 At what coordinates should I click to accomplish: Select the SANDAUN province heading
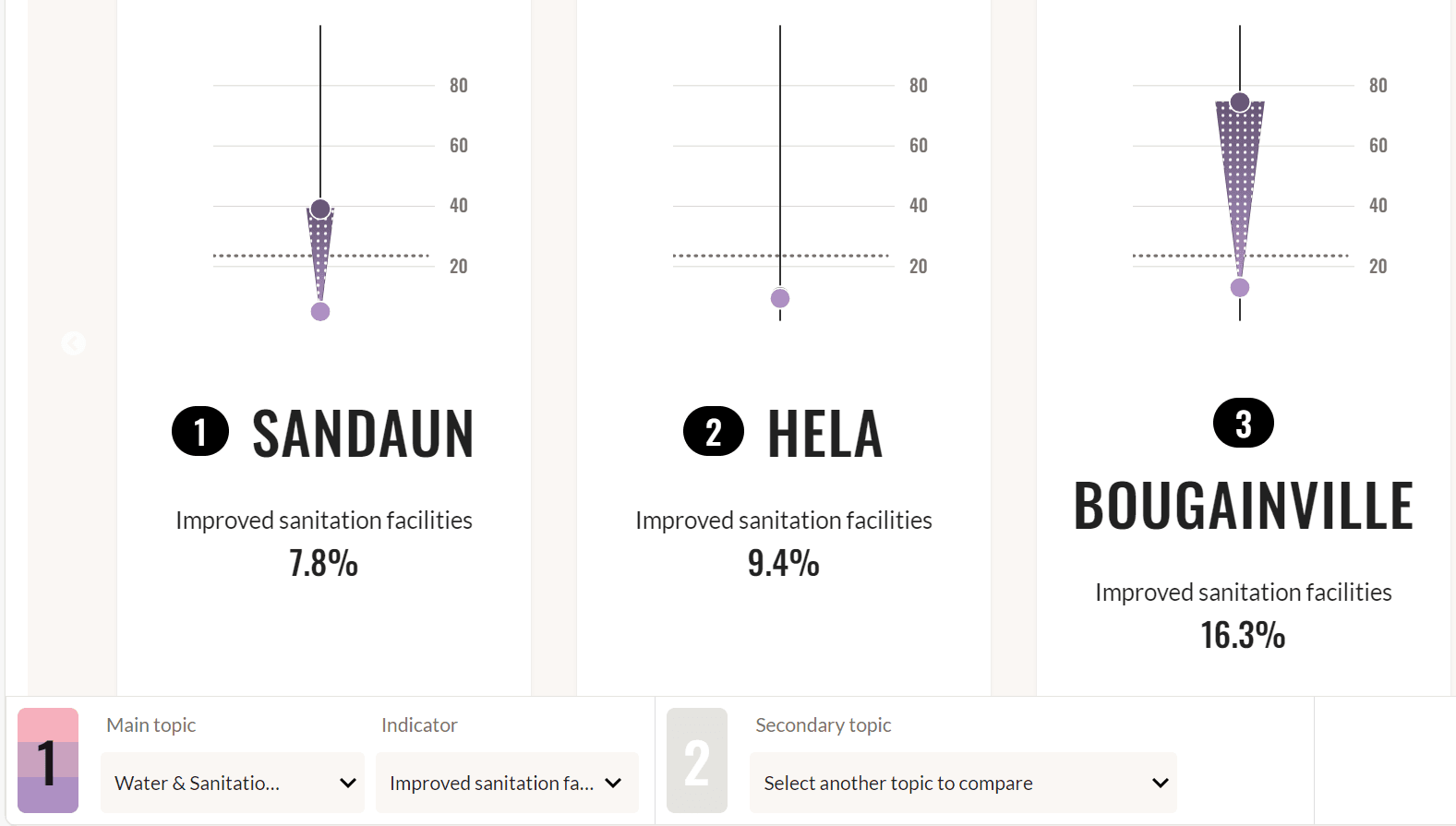pos(363,434)
